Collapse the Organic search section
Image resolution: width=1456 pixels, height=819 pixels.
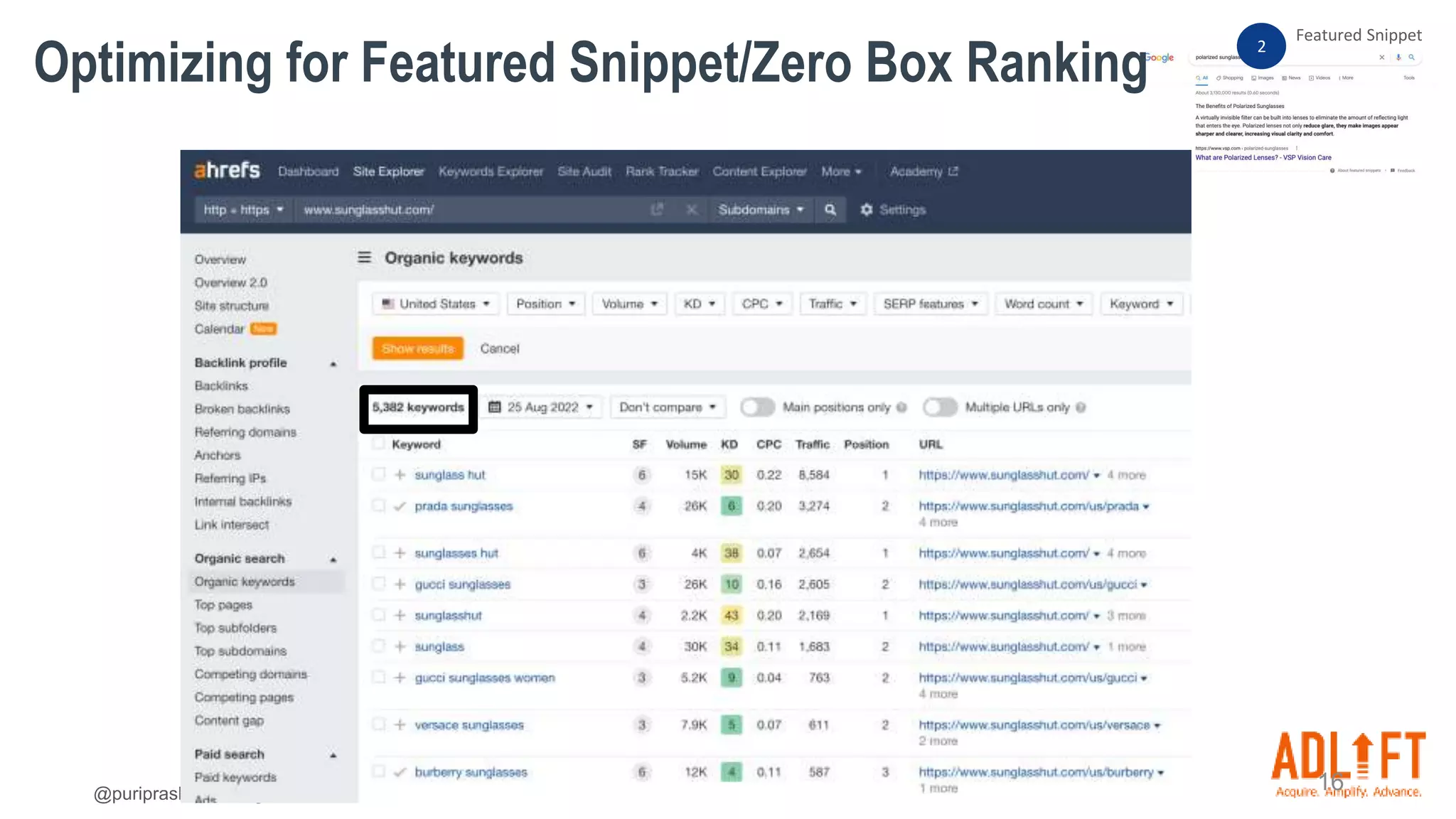[333, 560]
